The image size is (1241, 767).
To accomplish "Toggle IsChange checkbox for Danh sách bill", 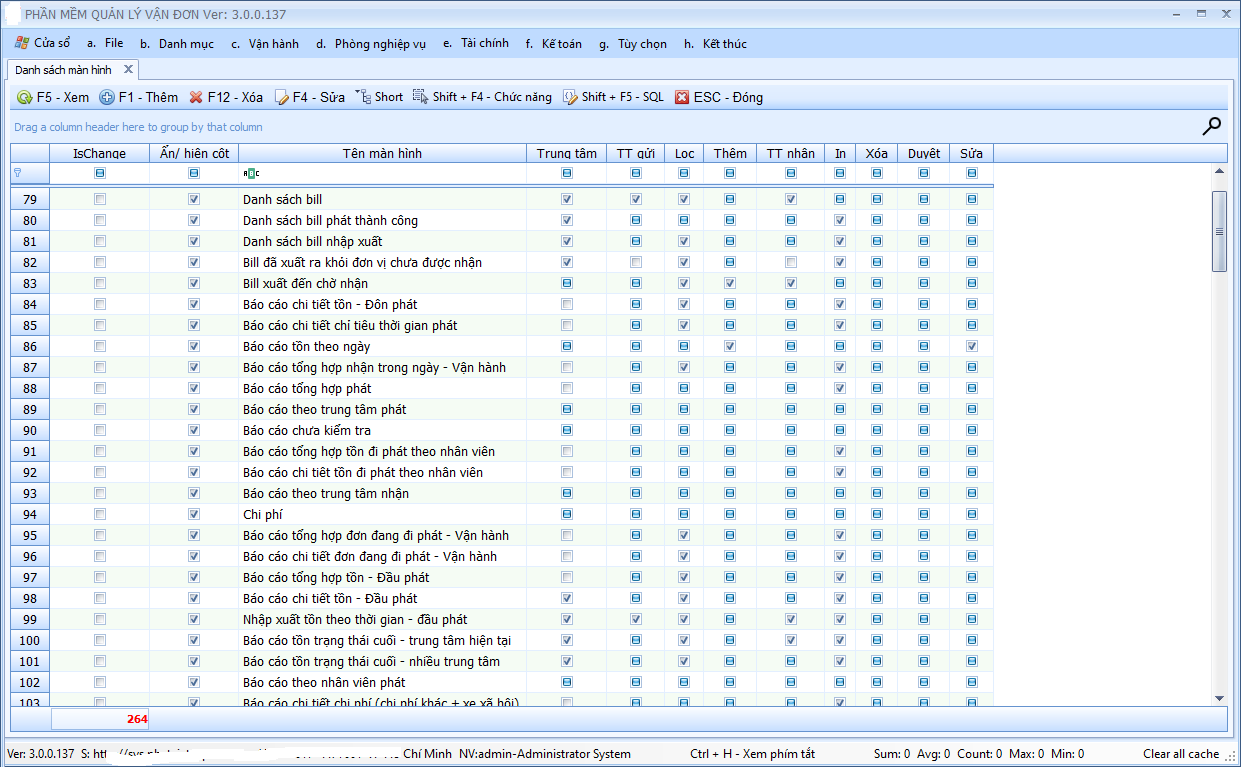I will [100, 199].
